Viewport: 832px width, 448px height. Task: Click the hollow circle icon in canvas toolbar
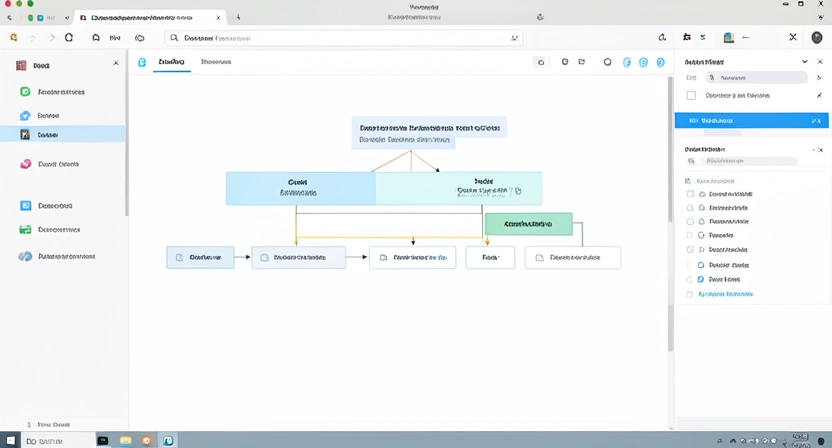607,62
